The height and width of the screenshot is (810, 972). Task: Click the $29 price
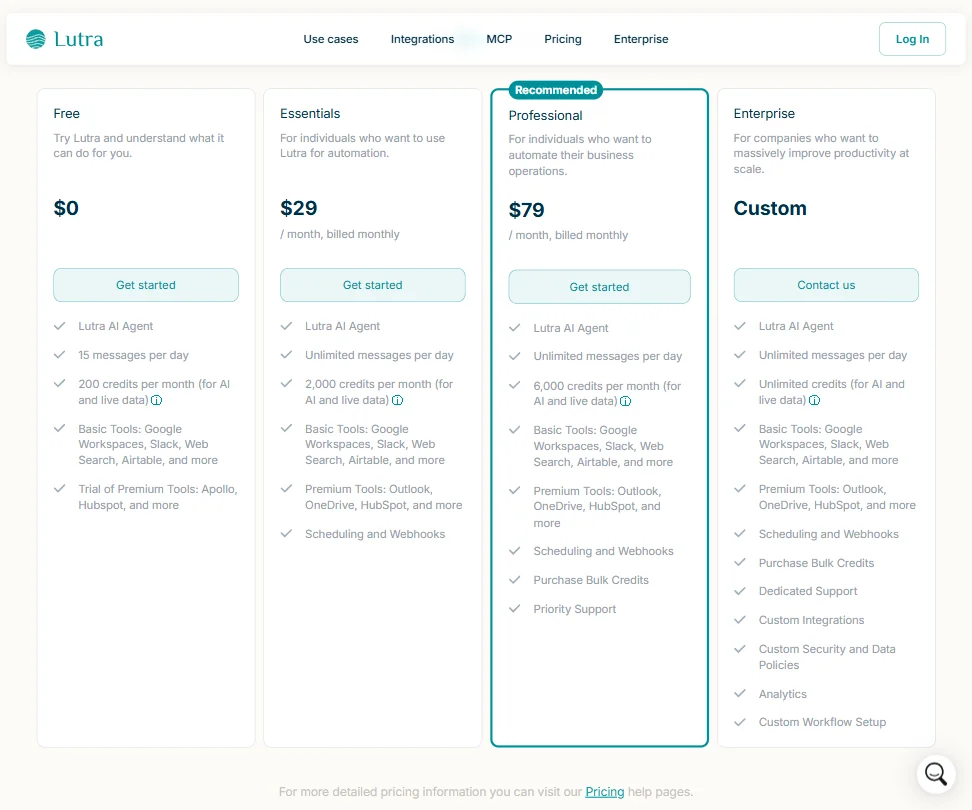(x=299, y=208)
